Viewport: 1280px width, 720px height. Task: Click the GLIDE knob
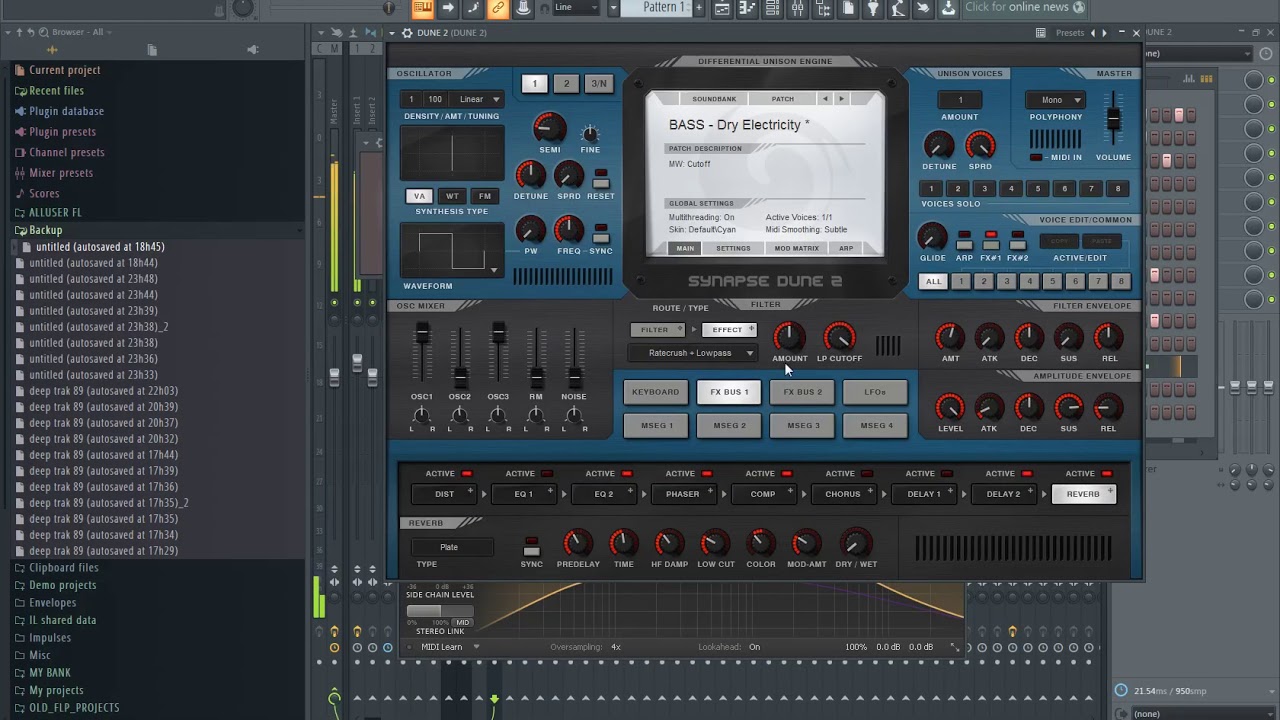[x=932, y=237]
